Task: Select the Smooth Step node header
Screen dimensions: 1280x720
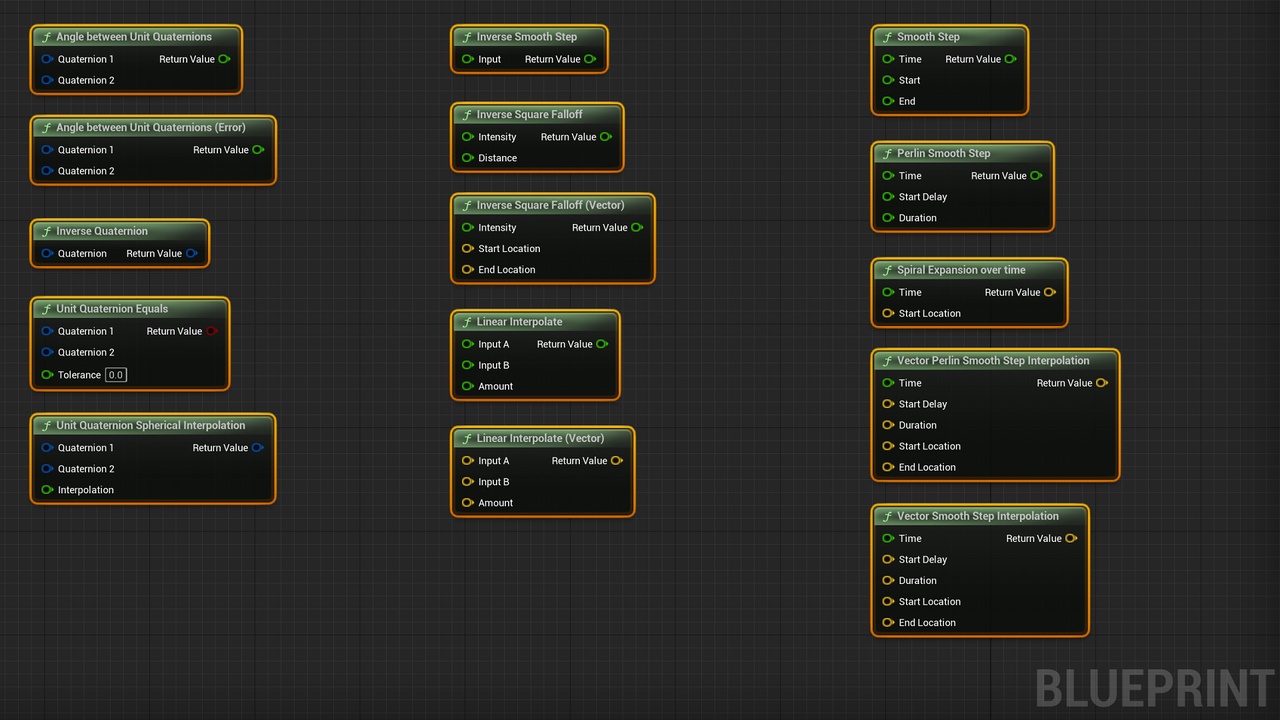Action: tap(950, 37)
